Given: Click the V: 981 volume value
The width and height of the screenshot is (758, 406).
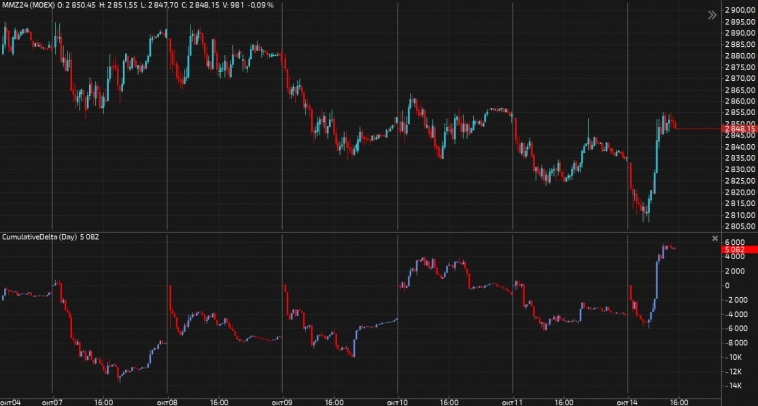Looking at the screenshot, I should [233, 5].
